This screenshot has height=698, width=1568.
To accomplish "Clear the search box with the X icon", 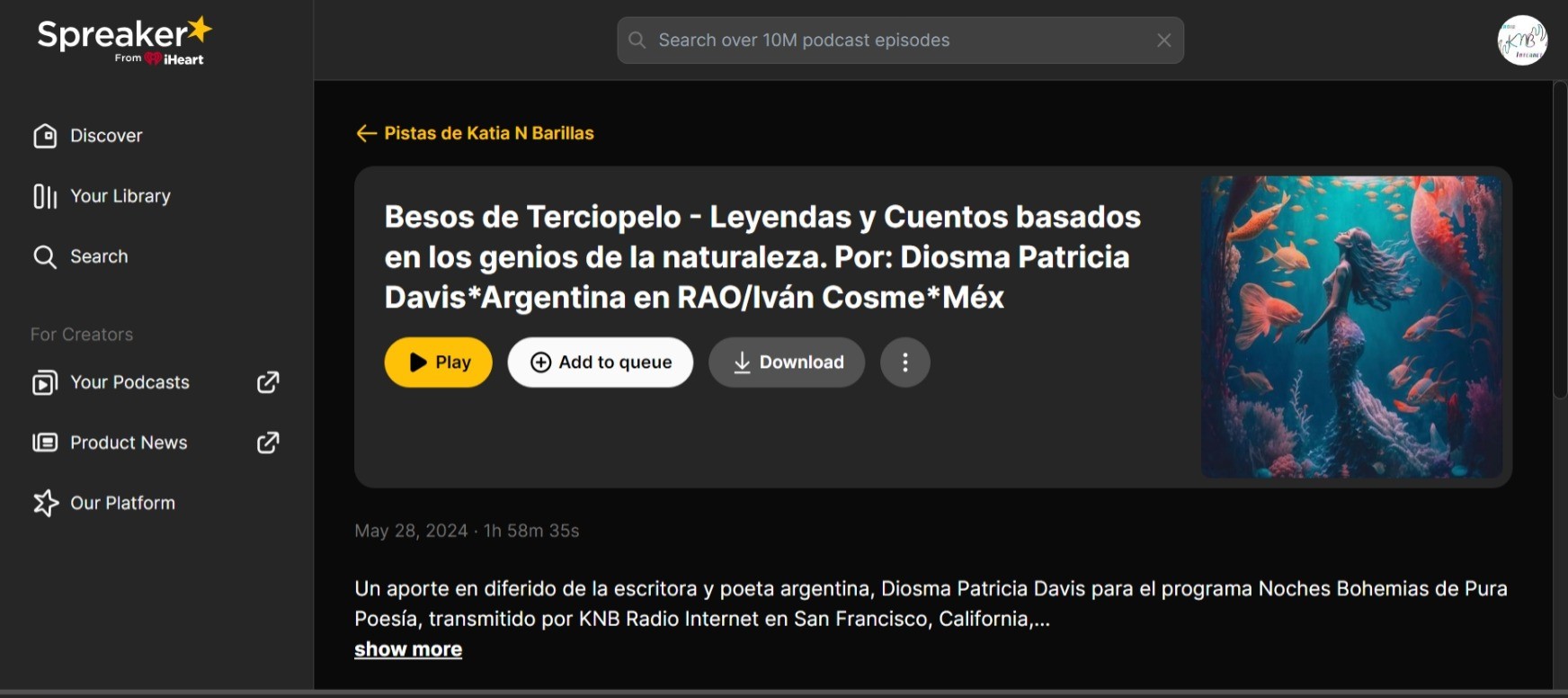I will click(1163, 40).
